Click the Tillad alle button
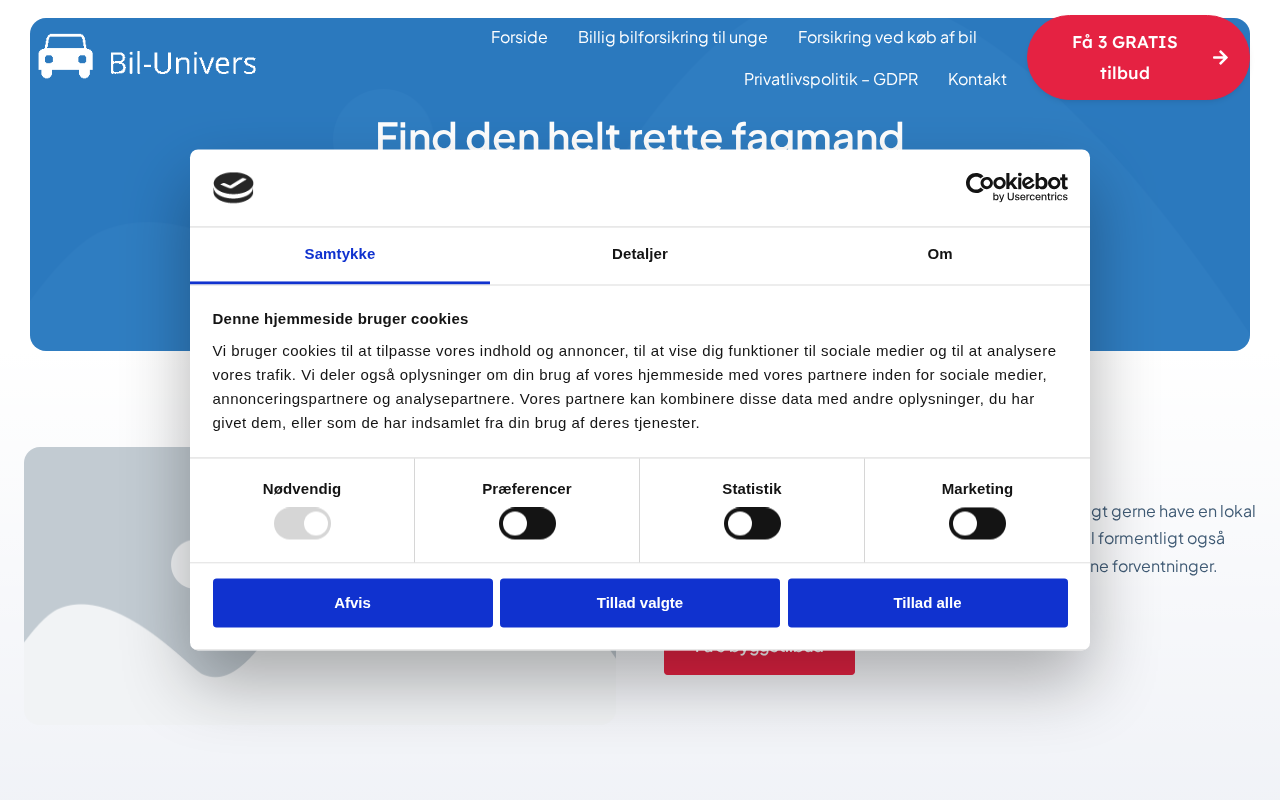This screenshot has width=1280, height=800. [x=928, y=603]
